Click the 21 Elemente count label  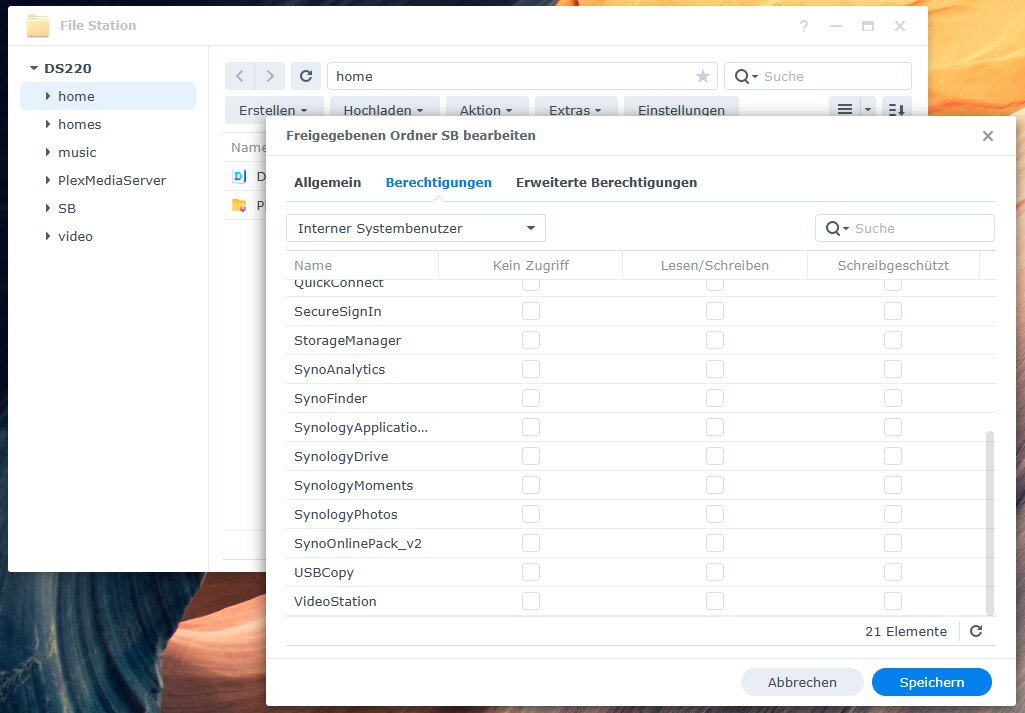point(905,631)
